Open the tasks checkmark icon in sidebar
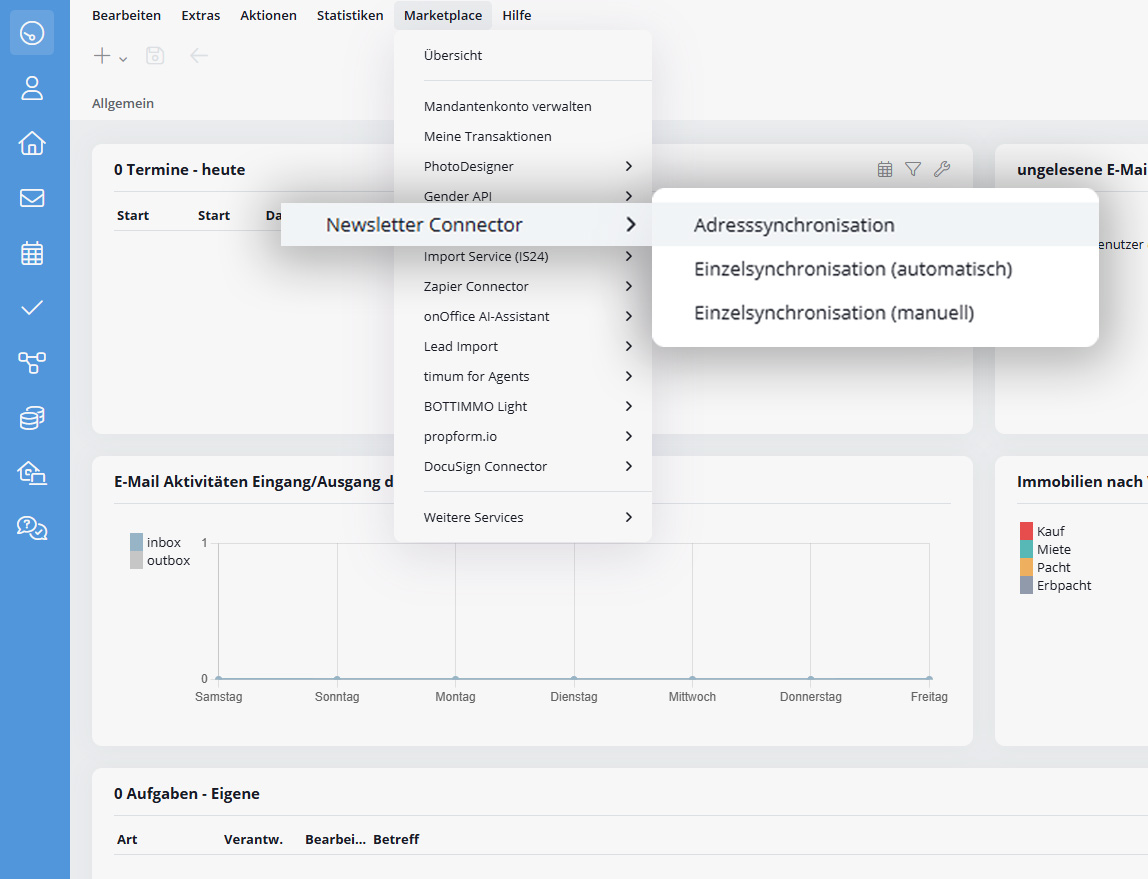Screen dimensions: 1148x879 pyautogui.click(x=32, y=308)
